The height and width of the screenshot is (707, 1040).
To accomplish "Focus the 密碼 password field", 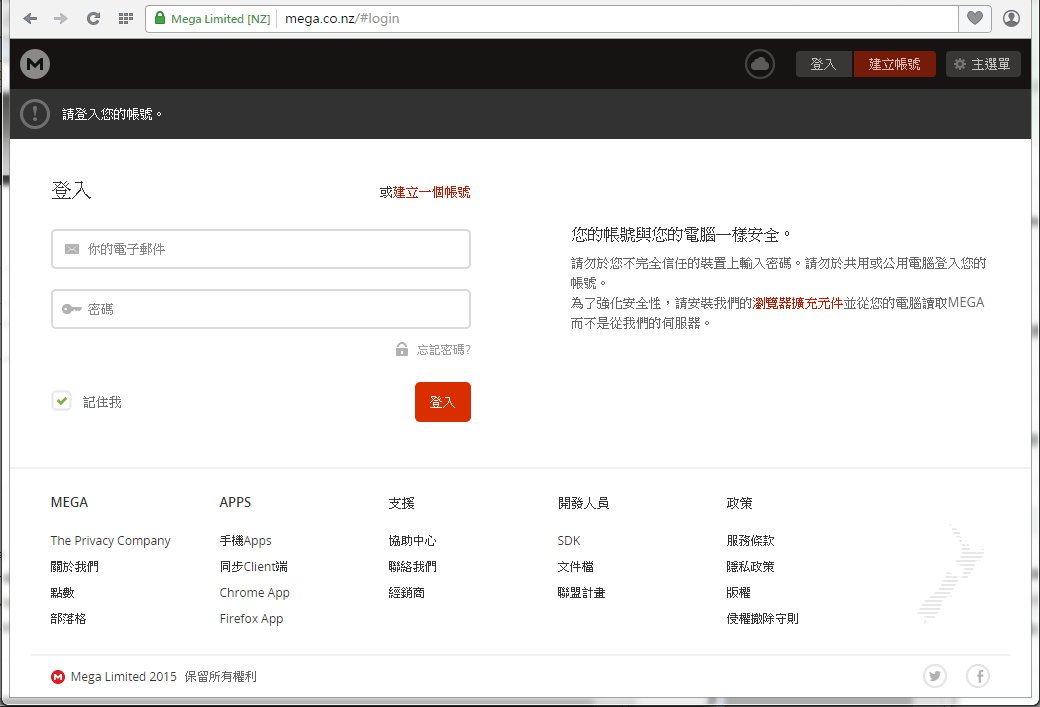I will [x=261, y=309].
